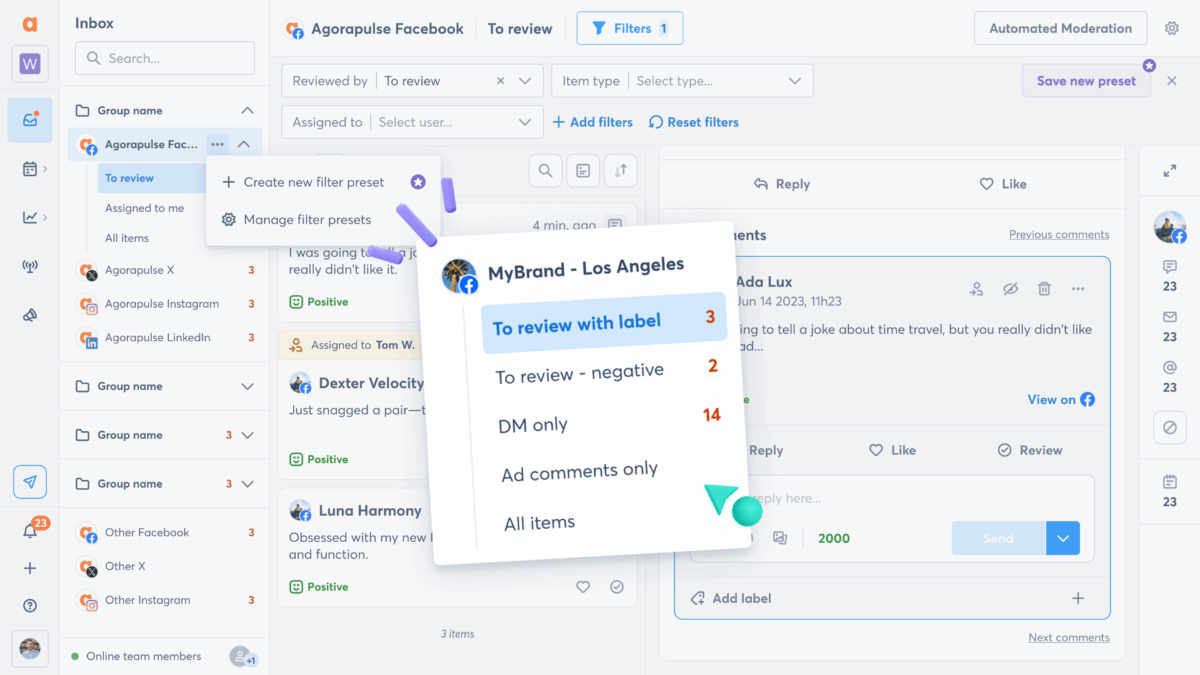Click the search magnifier icon above item list
1200x675 pixels.
tap(545, 171)
